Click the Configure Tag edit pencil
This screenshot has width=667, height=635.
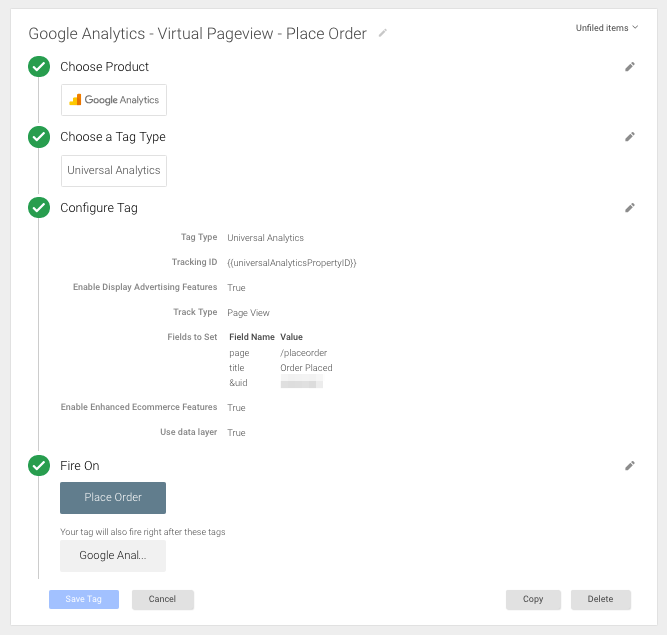[x=630, y=208]
